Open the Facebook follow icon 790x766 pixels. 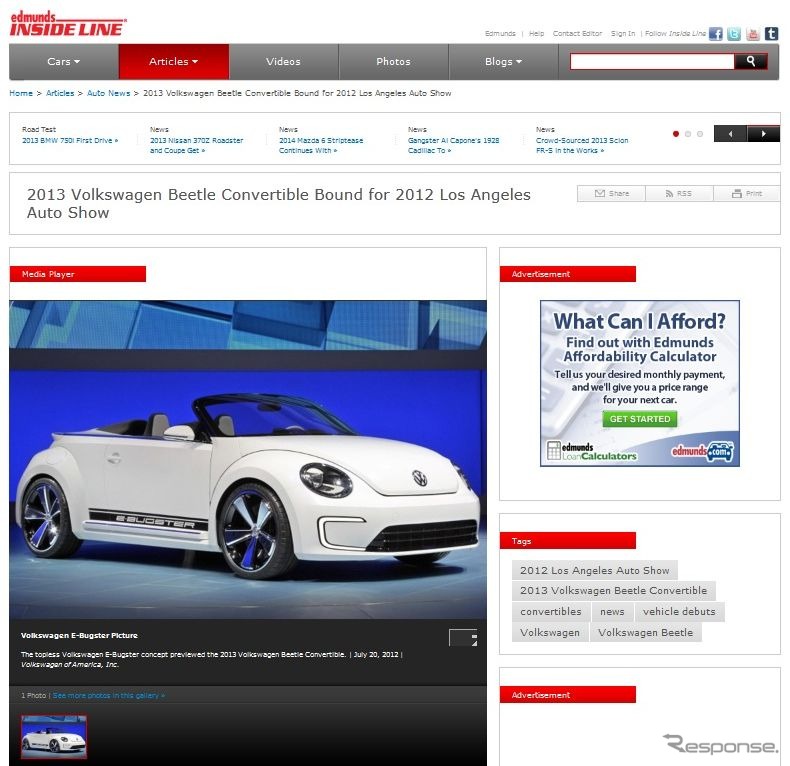pos(715,34)
